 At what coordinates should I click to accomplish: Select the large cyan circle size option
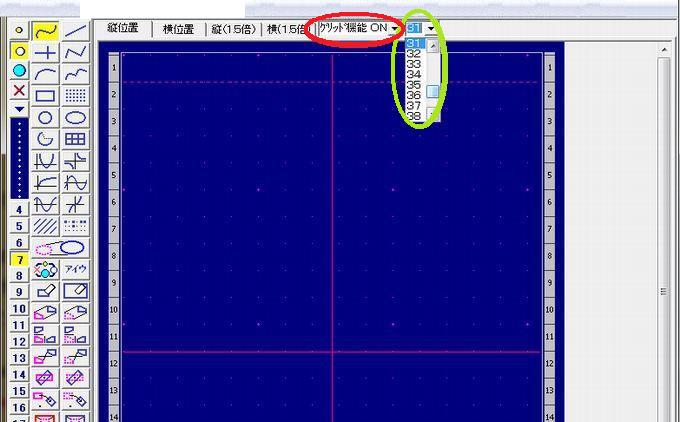click(18, 70)
